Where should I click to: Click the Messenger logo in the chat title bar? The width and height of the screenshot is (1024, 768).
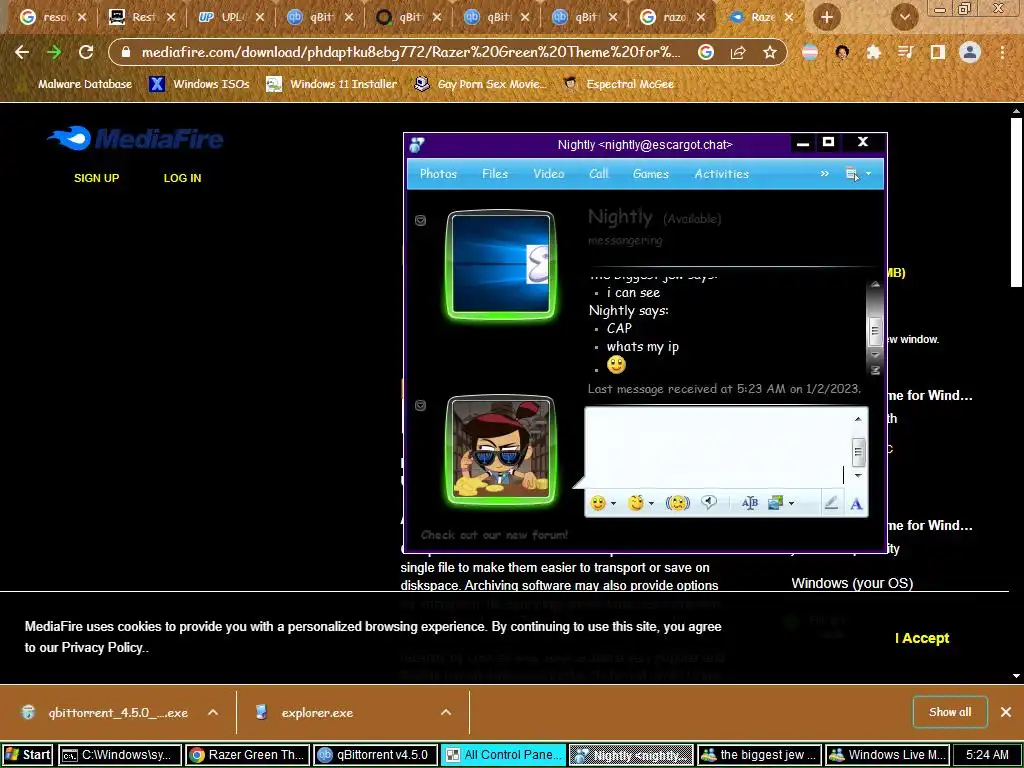[x=417, y=145]
